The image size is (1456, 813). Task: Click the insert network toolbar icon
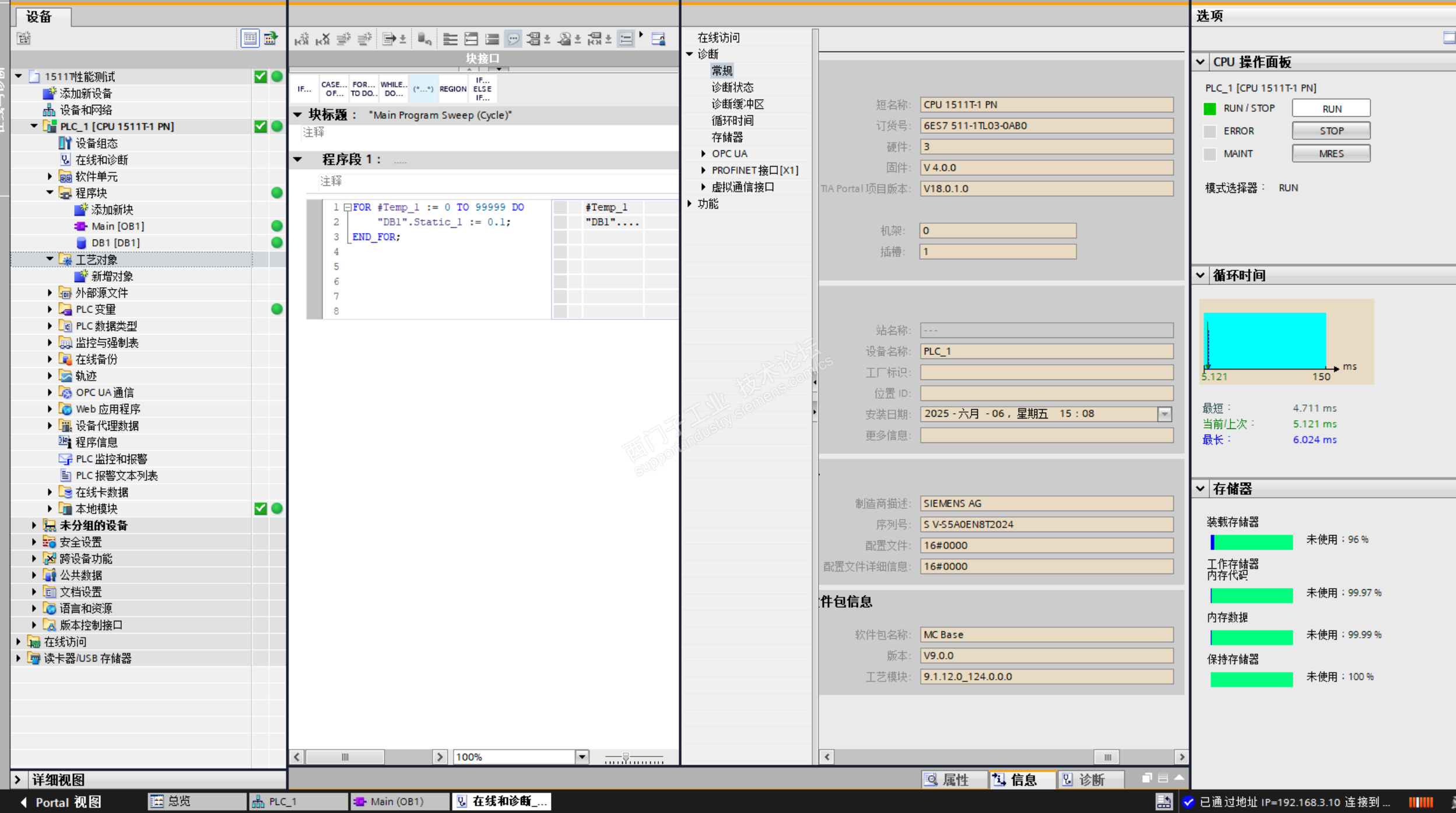[x=301, y=39]
